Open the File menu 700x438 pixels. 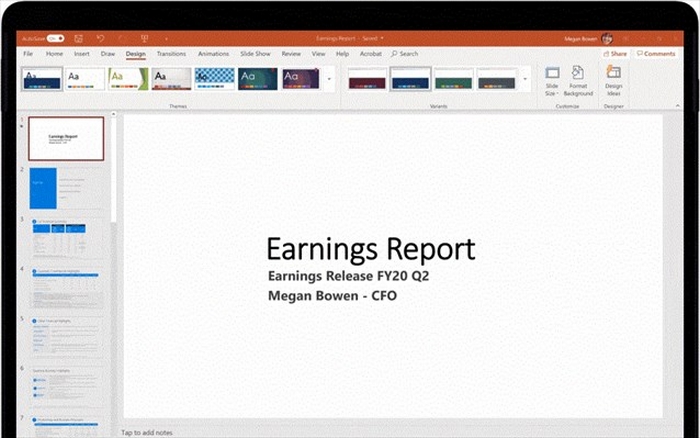pyautogui.click(x=28, y=54)
